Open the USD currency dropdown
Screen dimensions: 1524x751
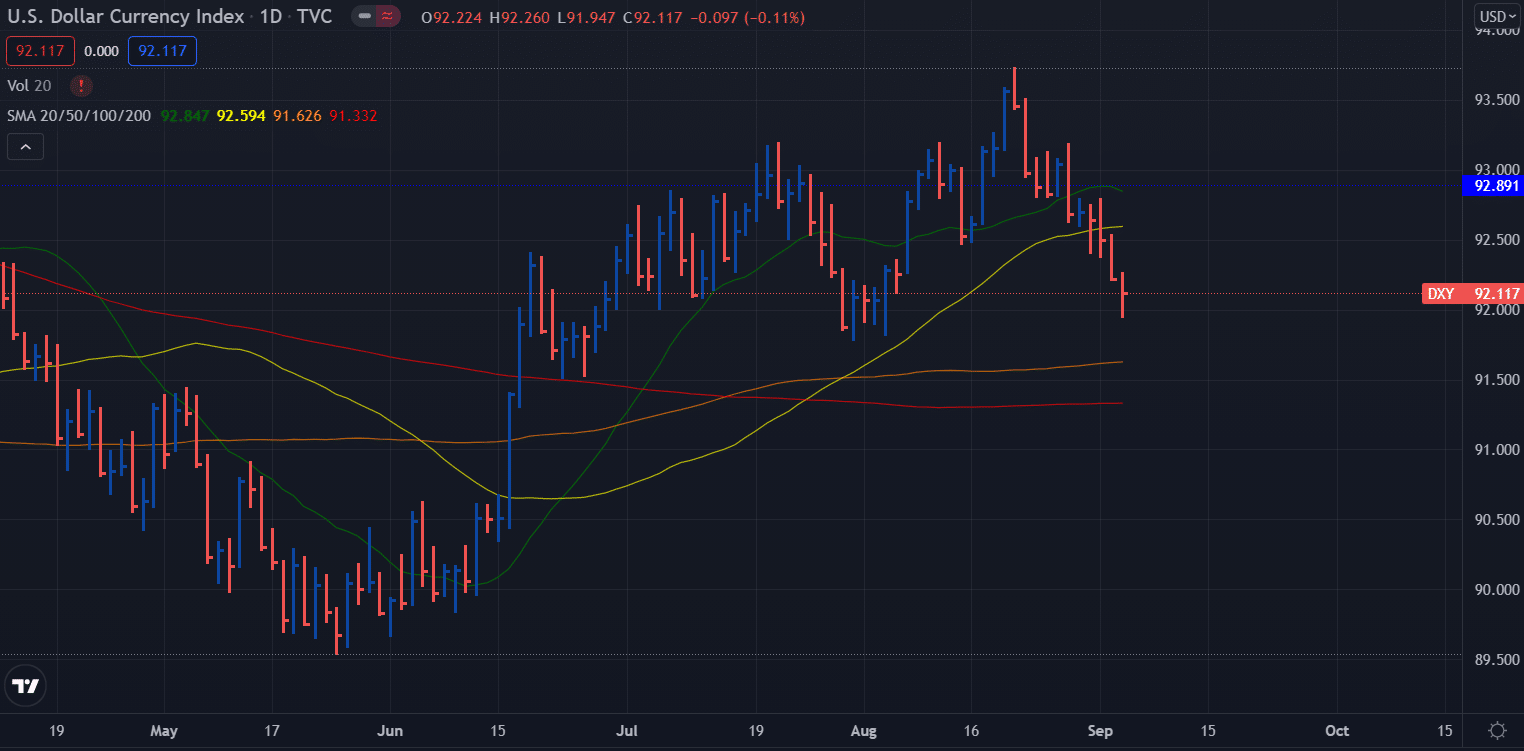point(1496,16)
